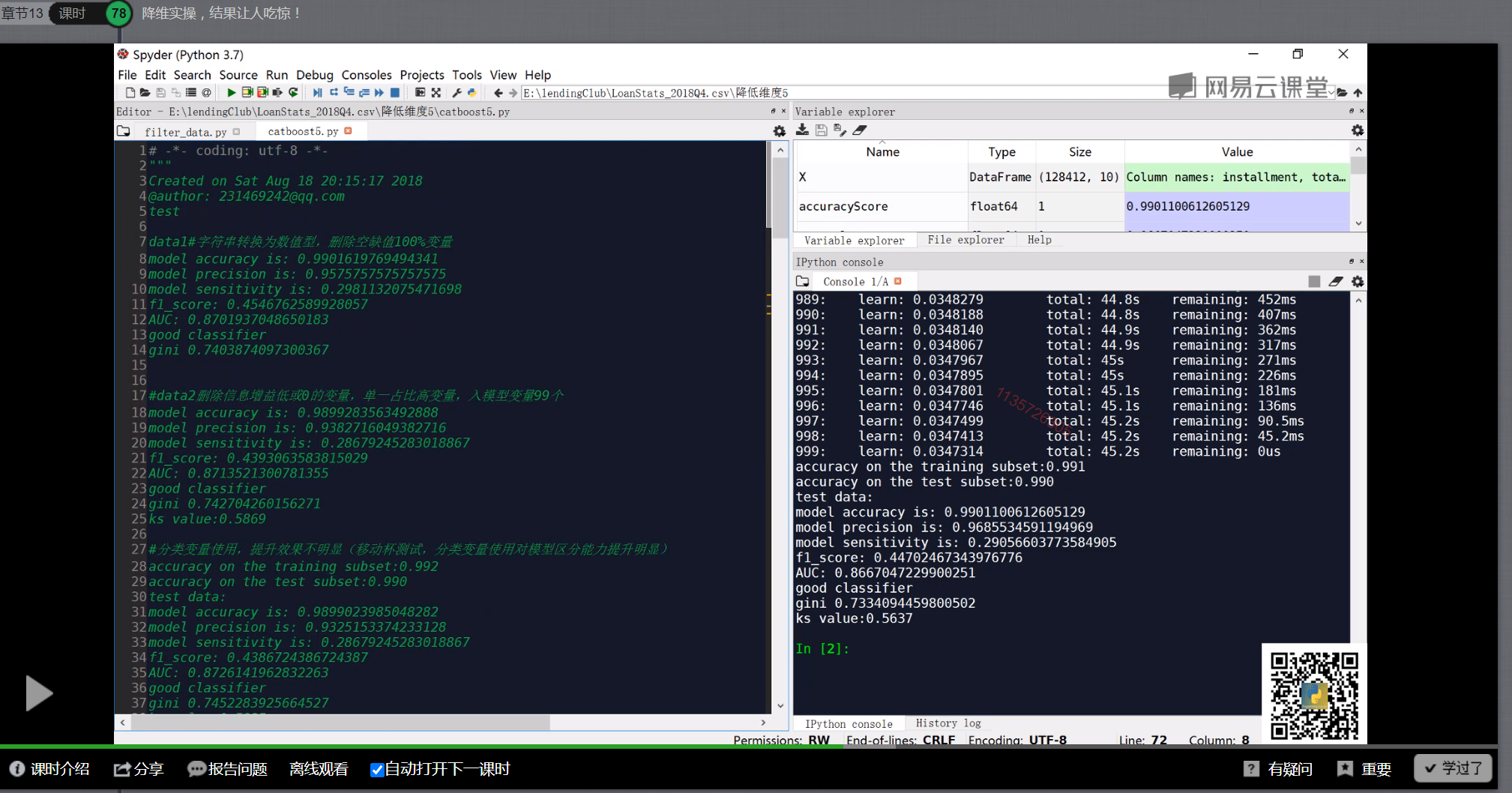Import data into Variable explorer
1512x793 pixels.
[802, 130]
